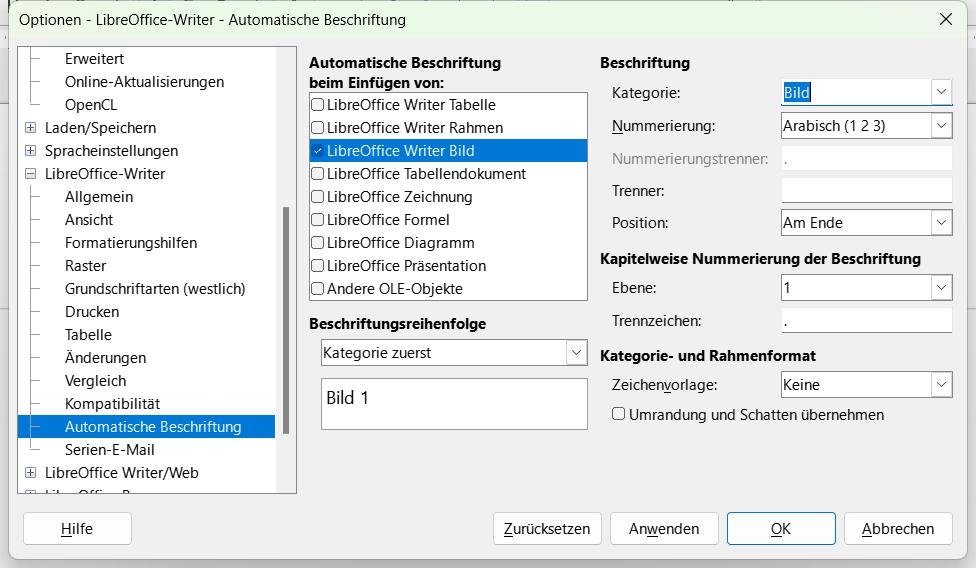Open the Zeichenvorlage dropdown
The height and width of the screenshot is (568, 976).
pyautogui.click(x=866, y=384)
